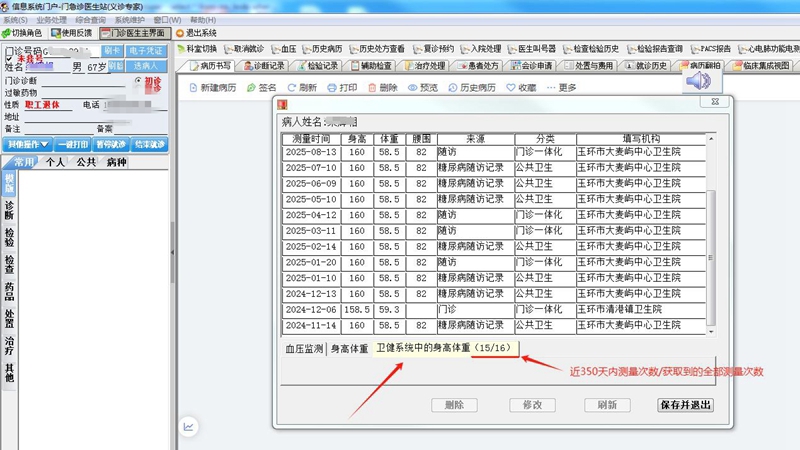Click 电子凭证 button
800x450 pixels.
point(145,51)
